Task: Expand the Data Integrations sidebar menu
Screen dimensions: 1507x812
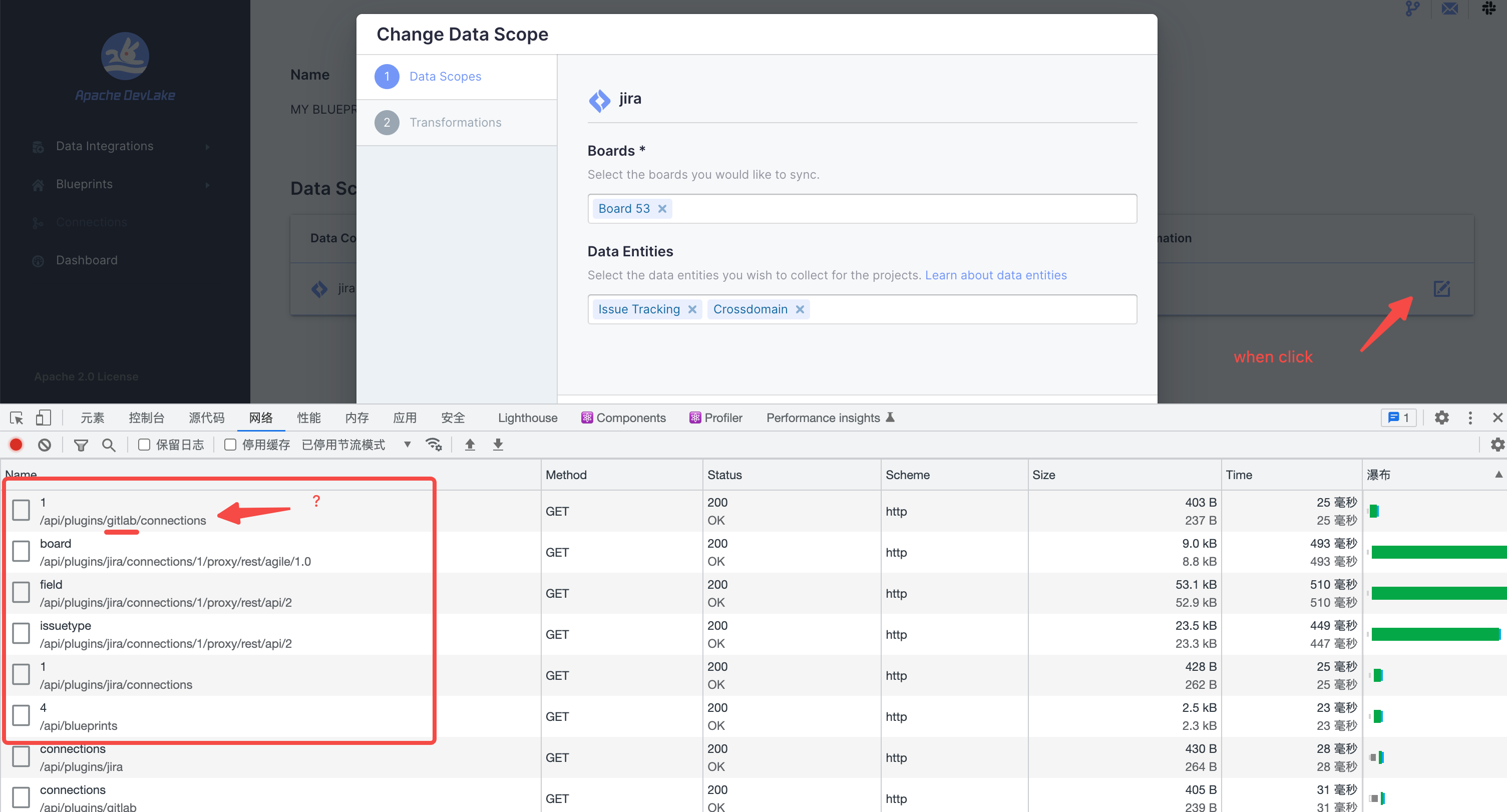Action: coord(104,146)
